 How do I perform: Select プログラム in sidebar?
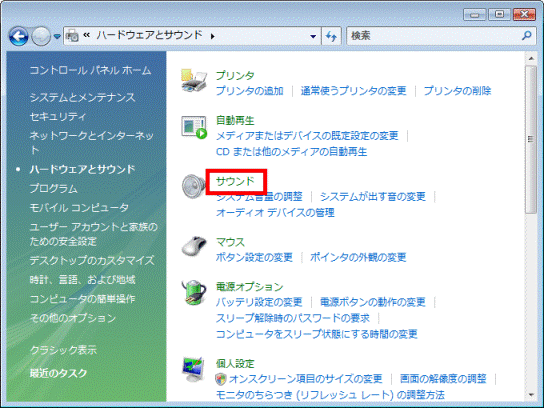[x=53, y=188]
